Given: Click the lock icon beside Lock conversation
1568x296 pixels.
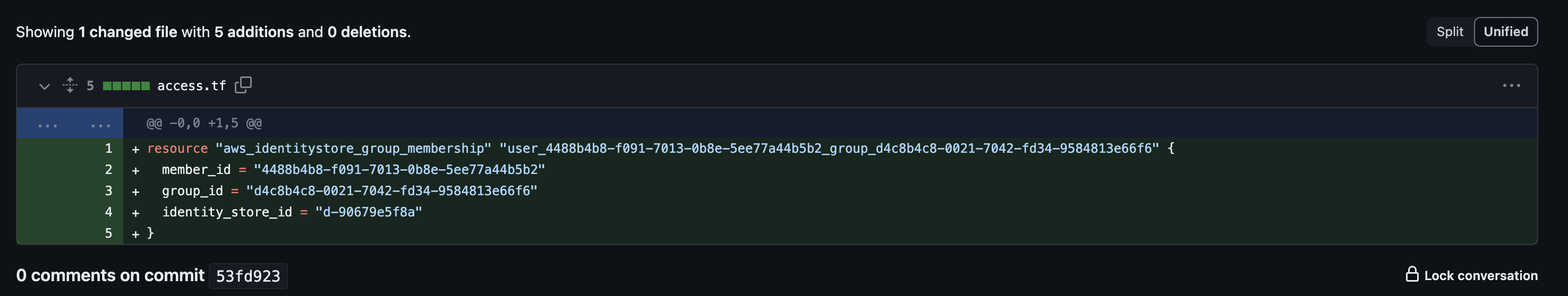Looking at the screenshot, I should [x=1411, y=274].
